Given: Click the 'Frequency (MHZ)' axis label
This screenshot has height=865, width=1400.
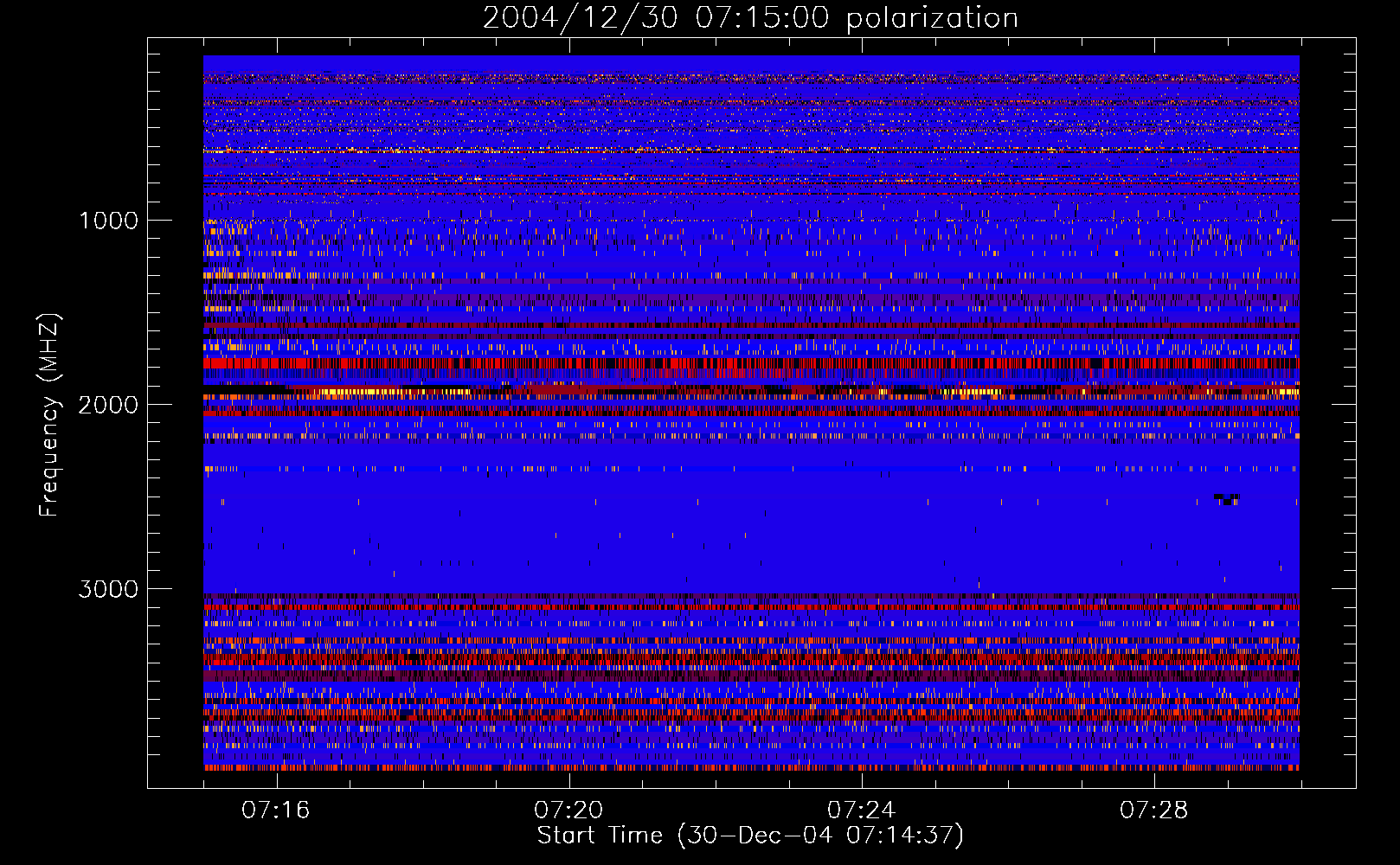Looking at the screenshot, I should [50, 415].
